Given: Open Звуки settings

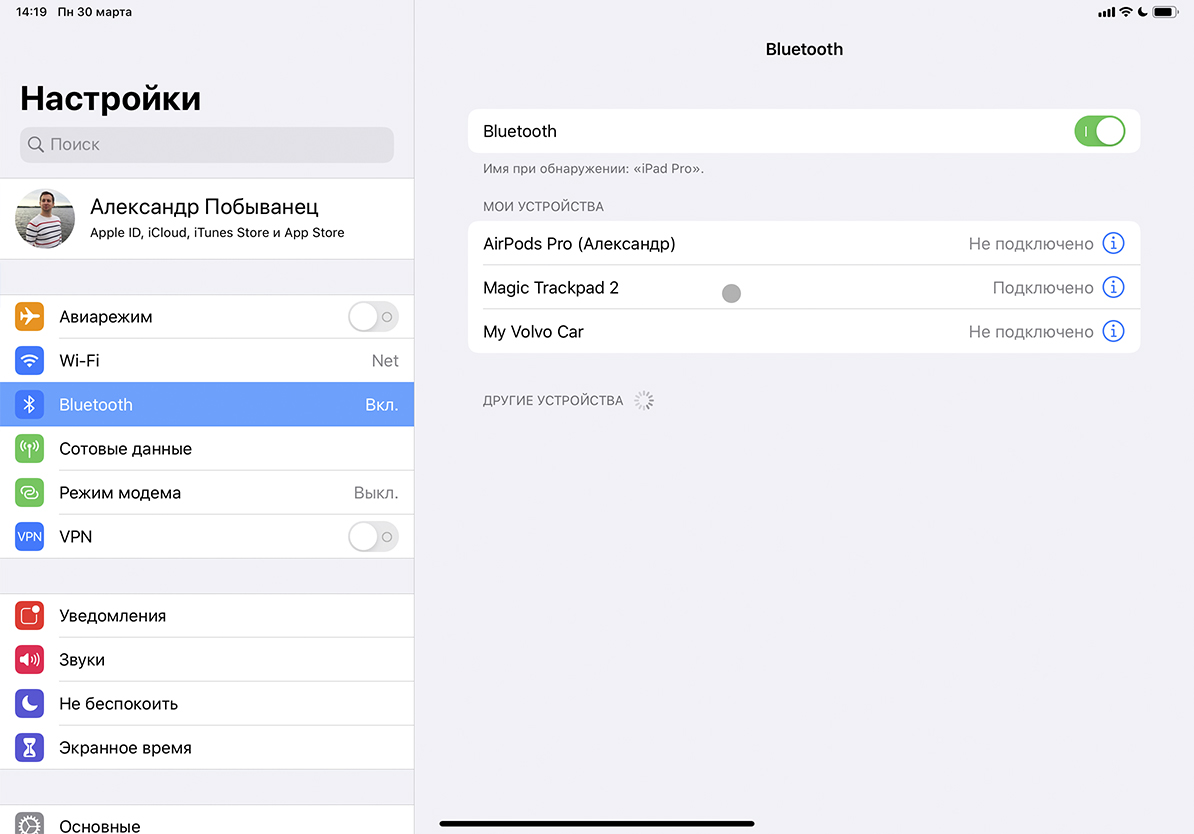Looking at the screenshot, I should [x=207, y=660].
